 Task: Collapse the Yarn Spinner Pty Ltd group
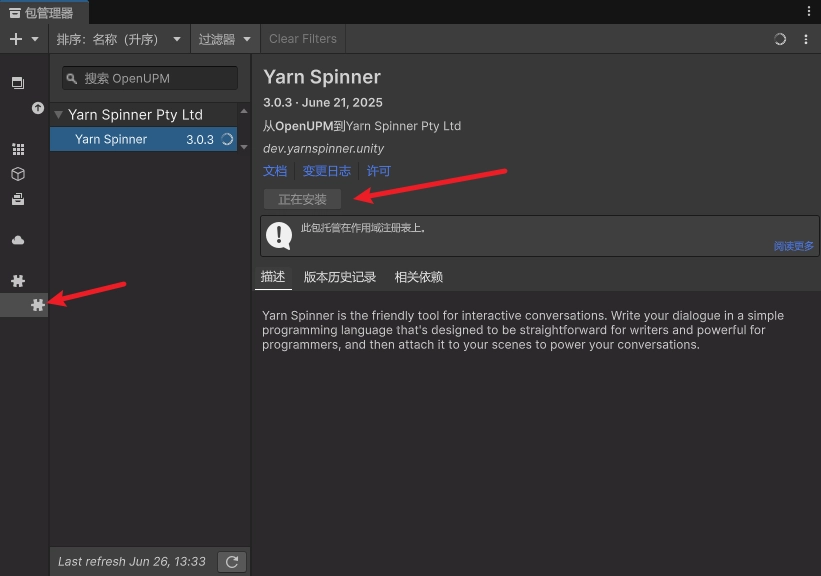click(59, 115)
